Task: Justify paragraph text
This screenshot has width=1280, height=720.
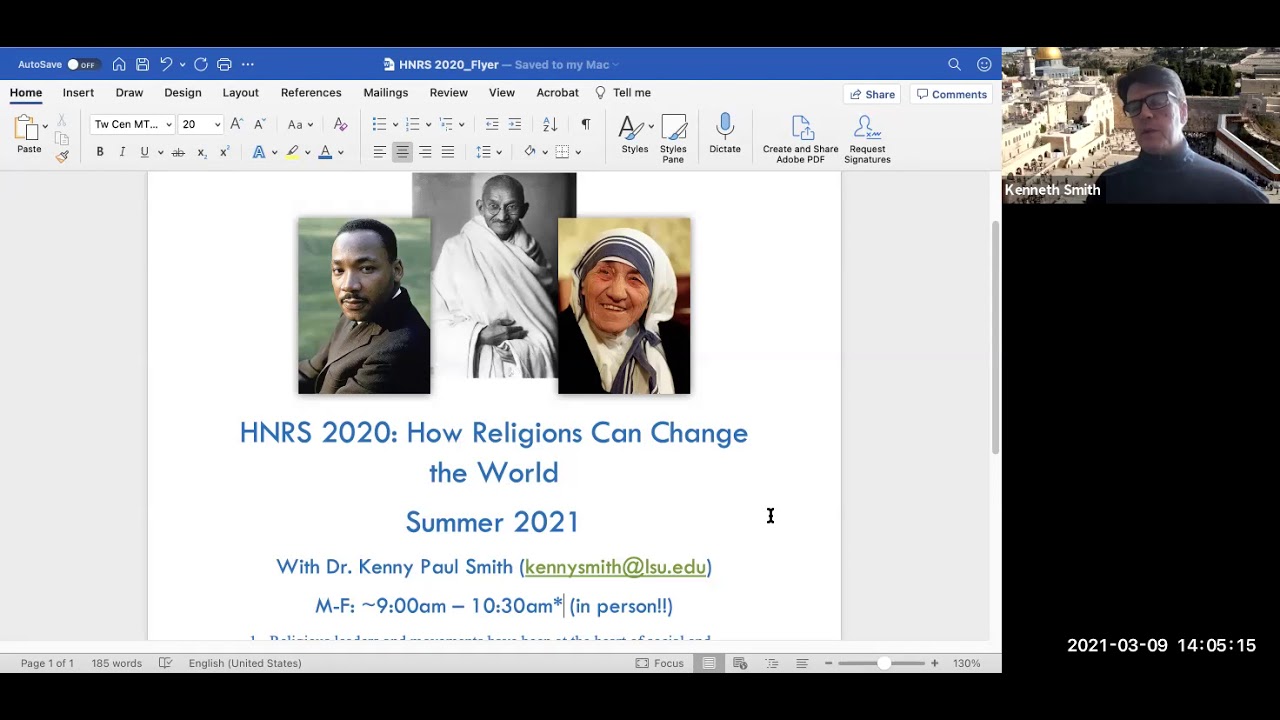Action: (x=448, y=152)
